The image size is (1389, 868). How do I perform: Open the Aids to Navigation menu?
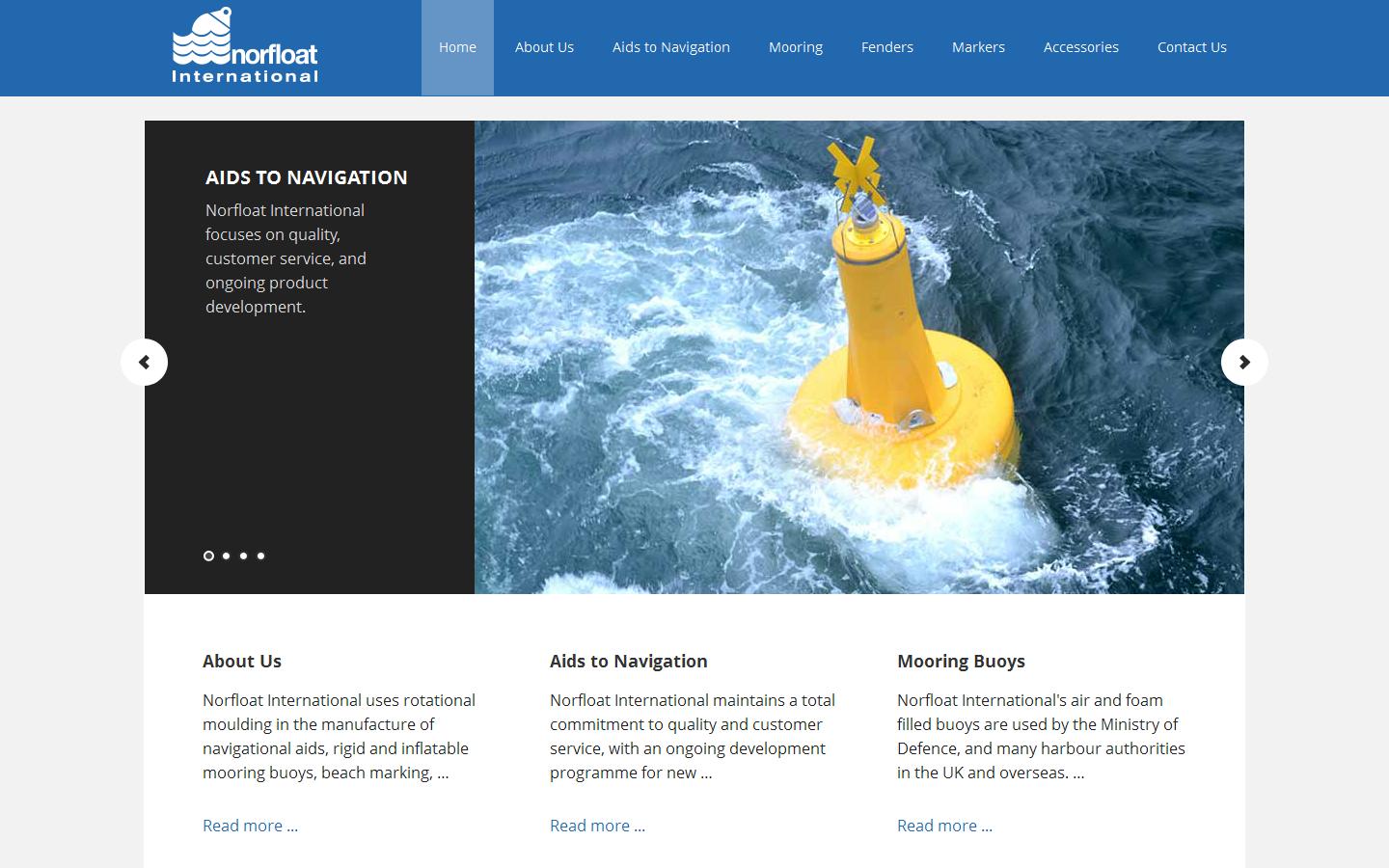coord(670,46)
